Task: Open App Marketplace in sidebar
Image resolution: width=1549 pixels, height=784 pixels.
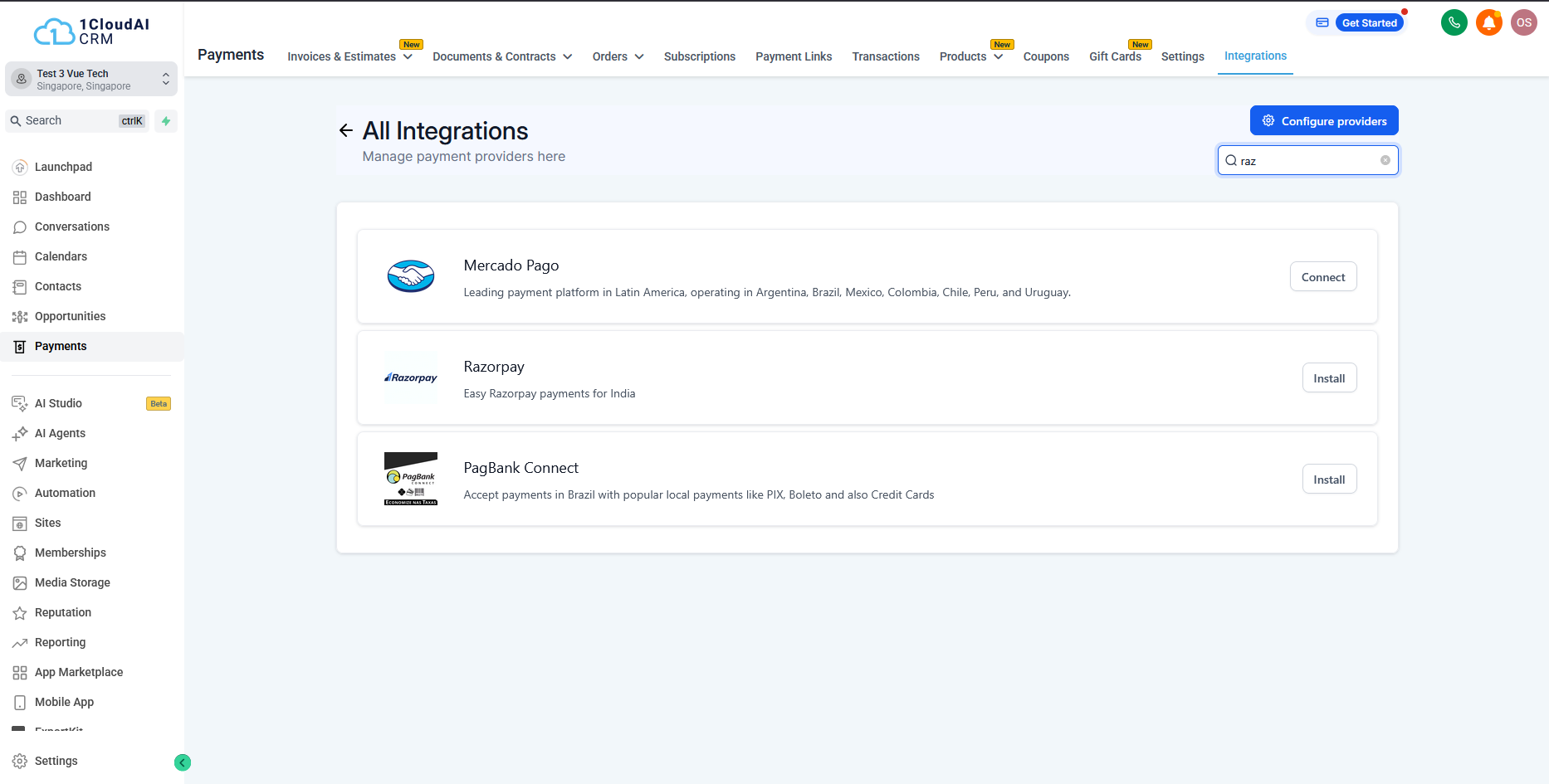Action: (79, 672)
